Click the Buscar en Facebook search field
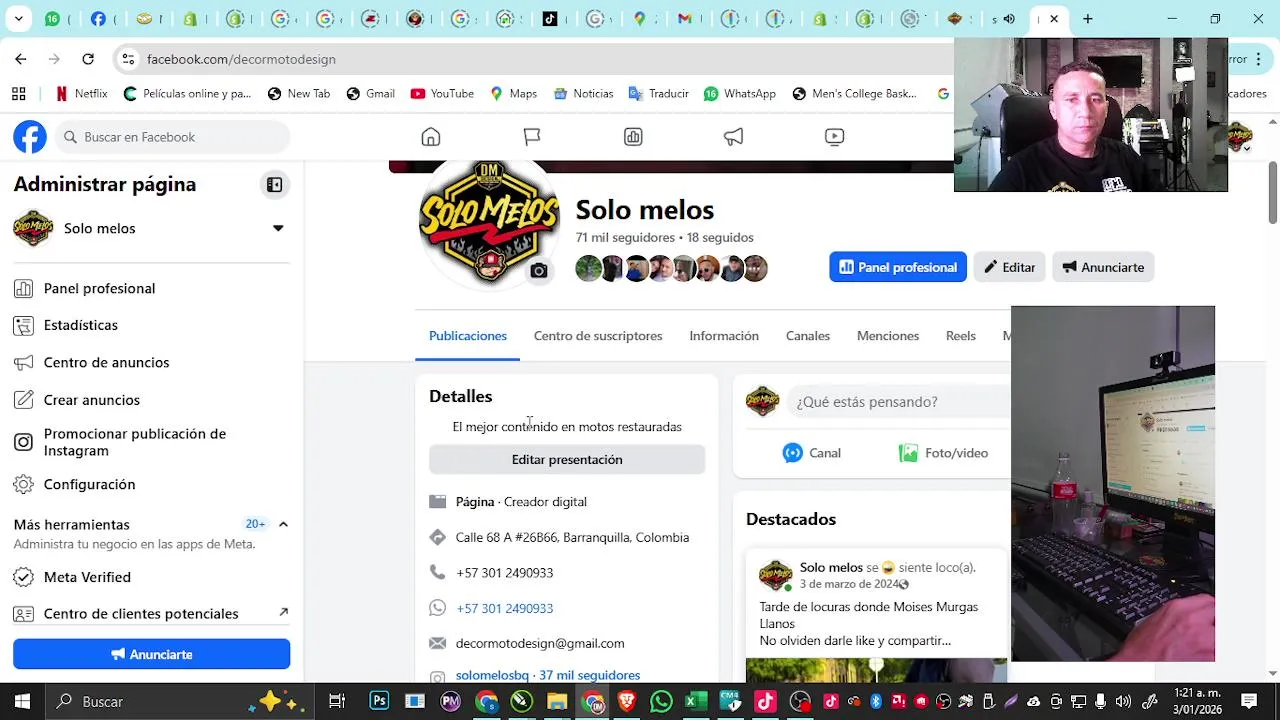The image size is (1280, 720). pyautogui.click(x=173, y=137)
